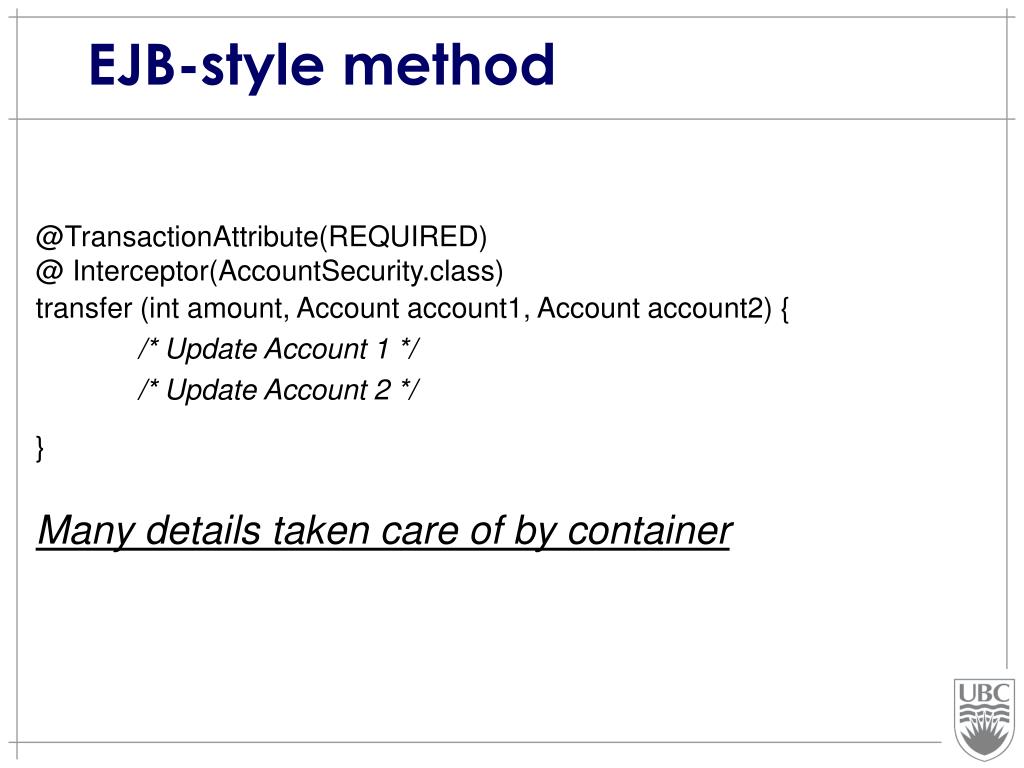This screenshot has width=1024, height=768.
Task: Click the 'Account account1' parameter
Action: point(409,309)
